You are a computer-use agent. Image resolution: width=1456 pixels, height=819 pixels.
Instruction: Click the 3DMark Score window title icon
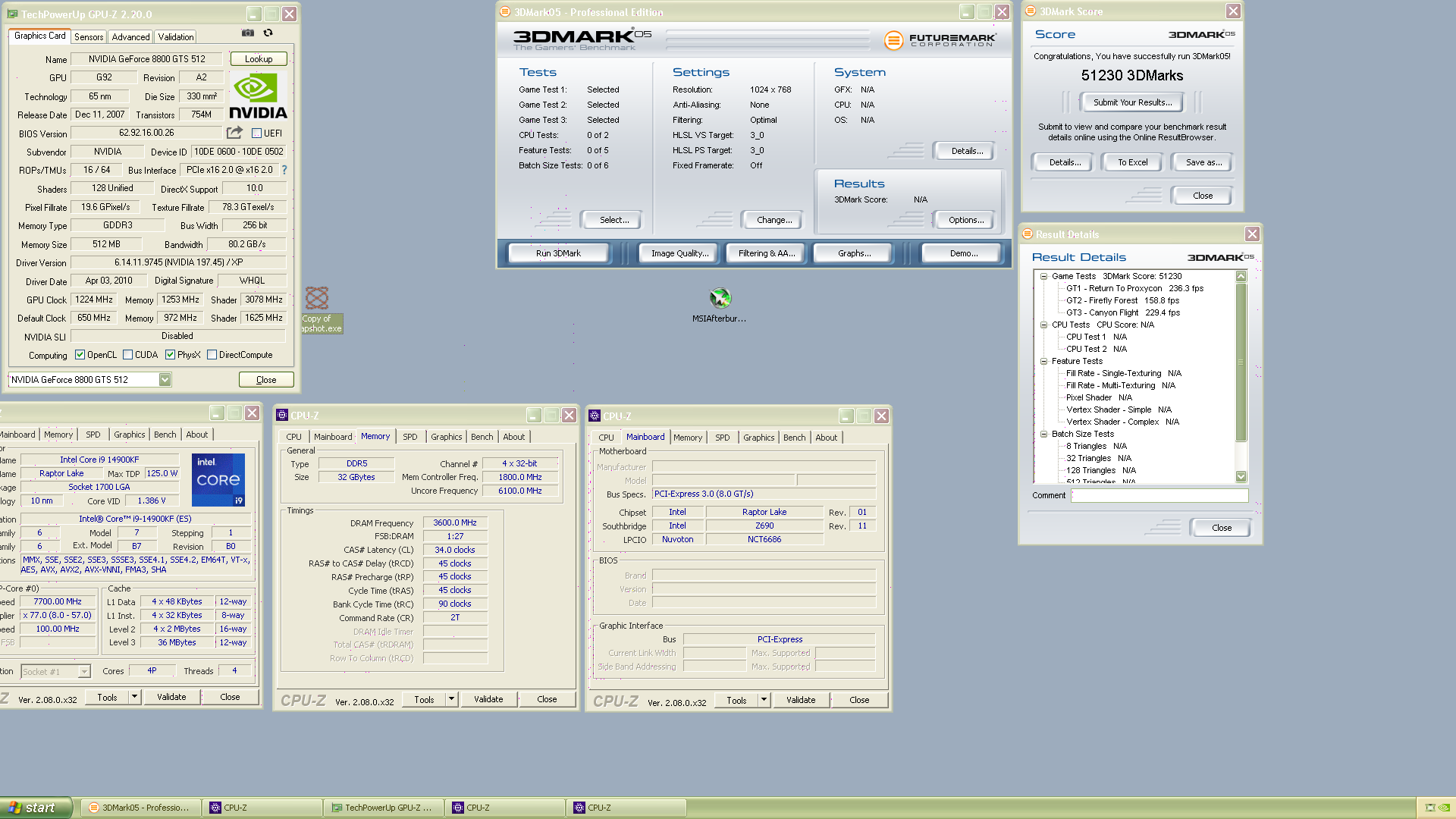click(x=1030, y=11)
